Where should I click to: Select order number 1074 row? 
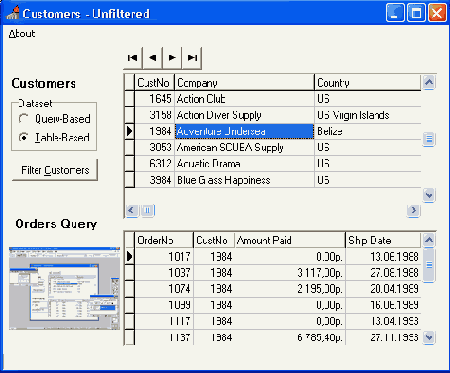[273, 289]
